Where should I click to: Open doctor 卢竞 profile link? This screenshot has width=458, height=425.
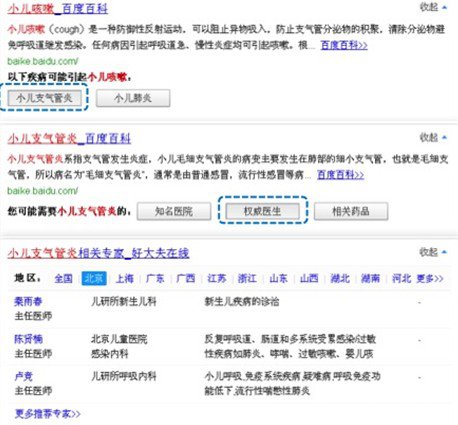click(x=23, y=376)
